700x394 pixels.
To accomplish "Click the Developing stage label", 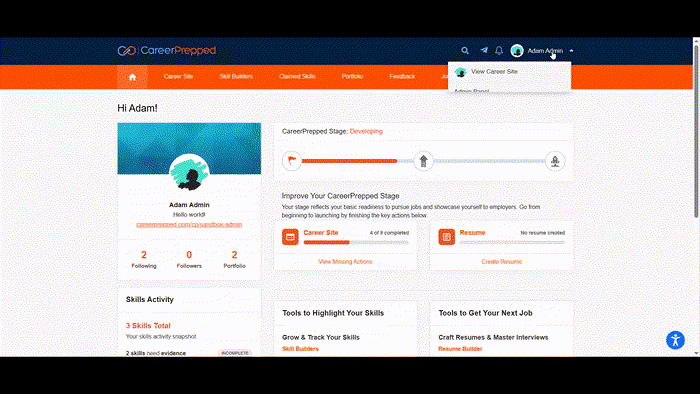I will [366, 131].
